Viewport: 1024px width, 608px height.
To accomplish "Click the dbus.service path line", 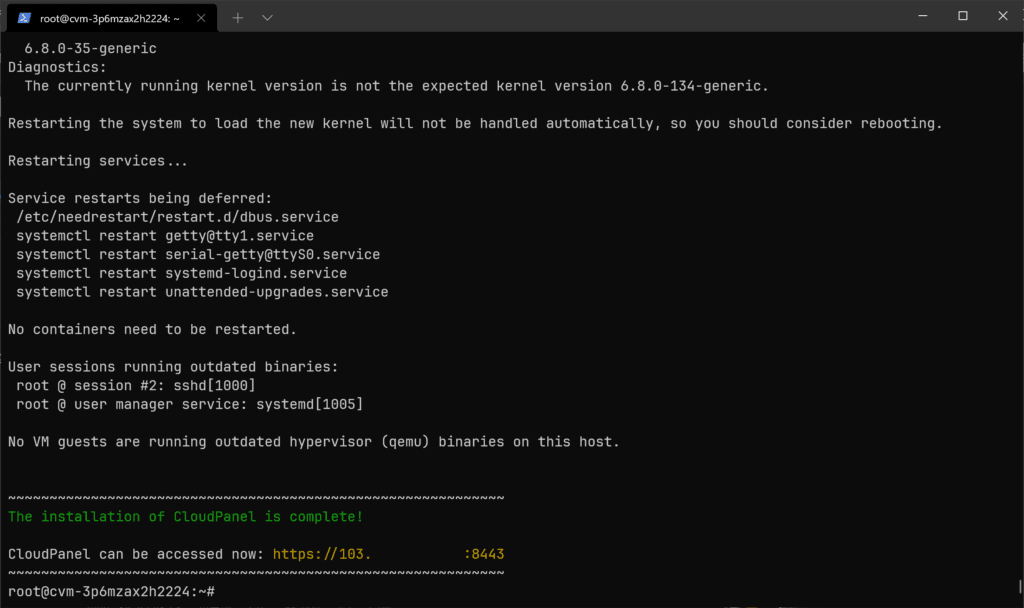I will pos(178,217).
